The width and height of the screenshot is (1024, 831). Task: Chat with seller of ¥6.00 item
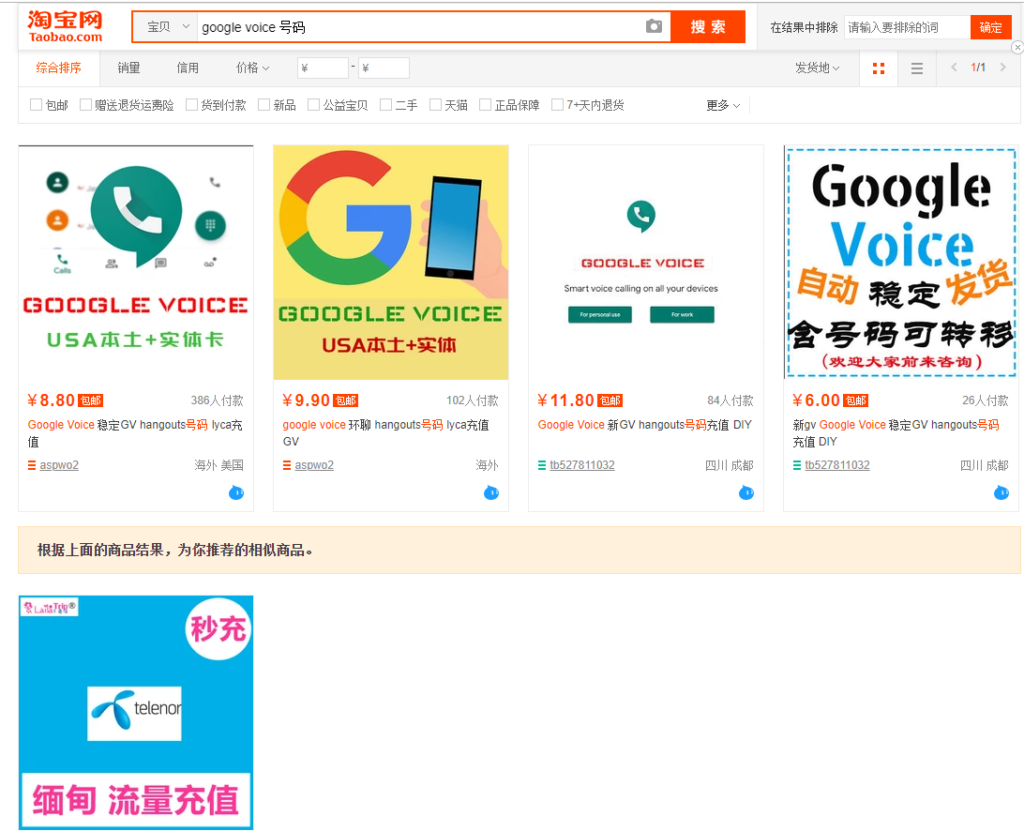1001,493
